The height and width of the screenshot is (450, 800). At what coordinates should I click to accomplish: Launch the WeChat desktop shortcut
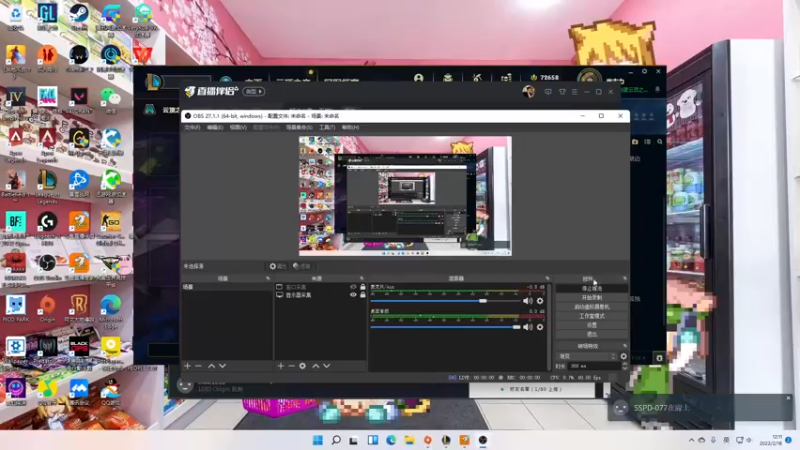click(x=111, y=98)
